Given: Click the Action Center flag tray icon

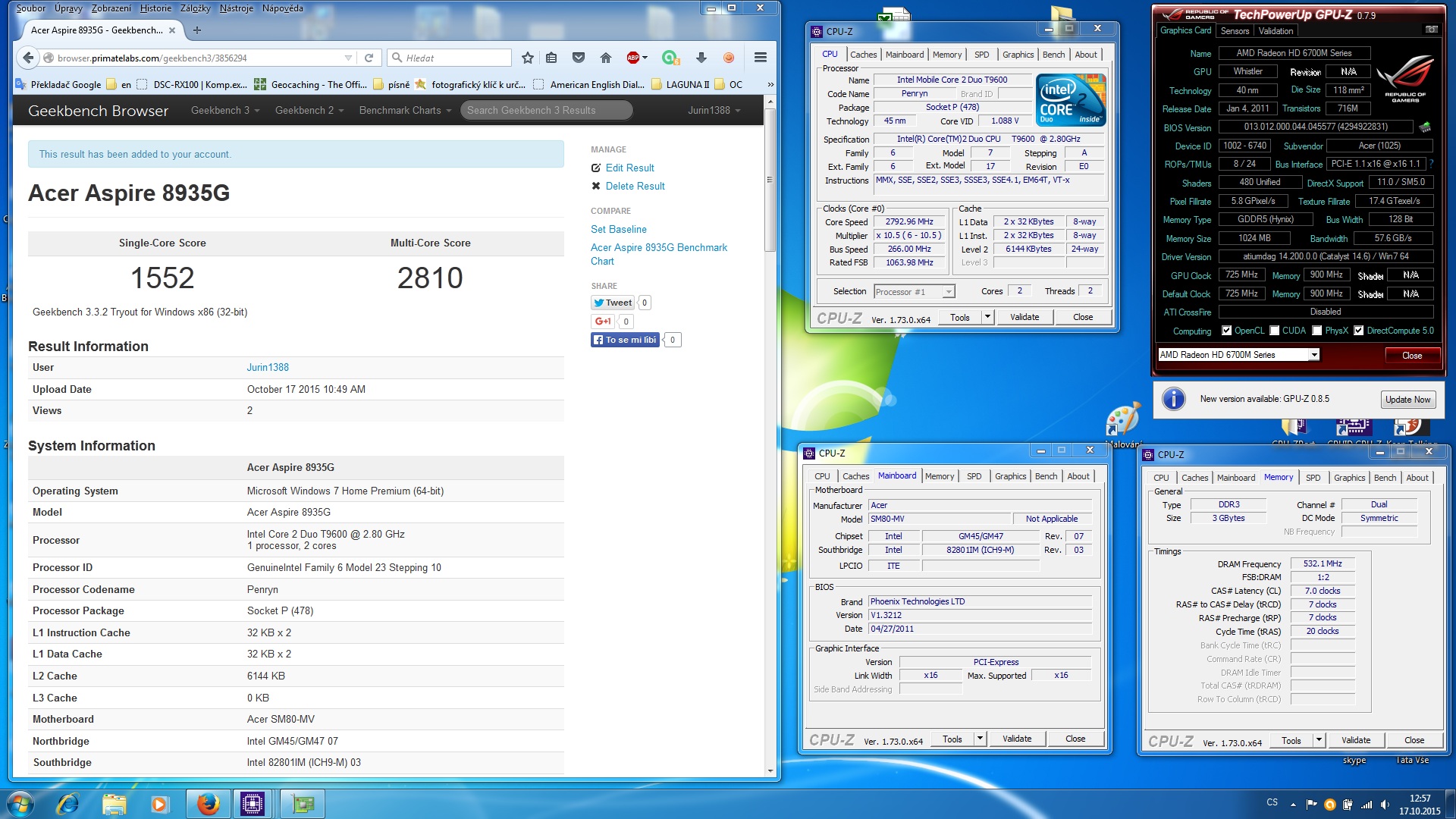Looking at the screenshot, I should (x=1311, y=805).
